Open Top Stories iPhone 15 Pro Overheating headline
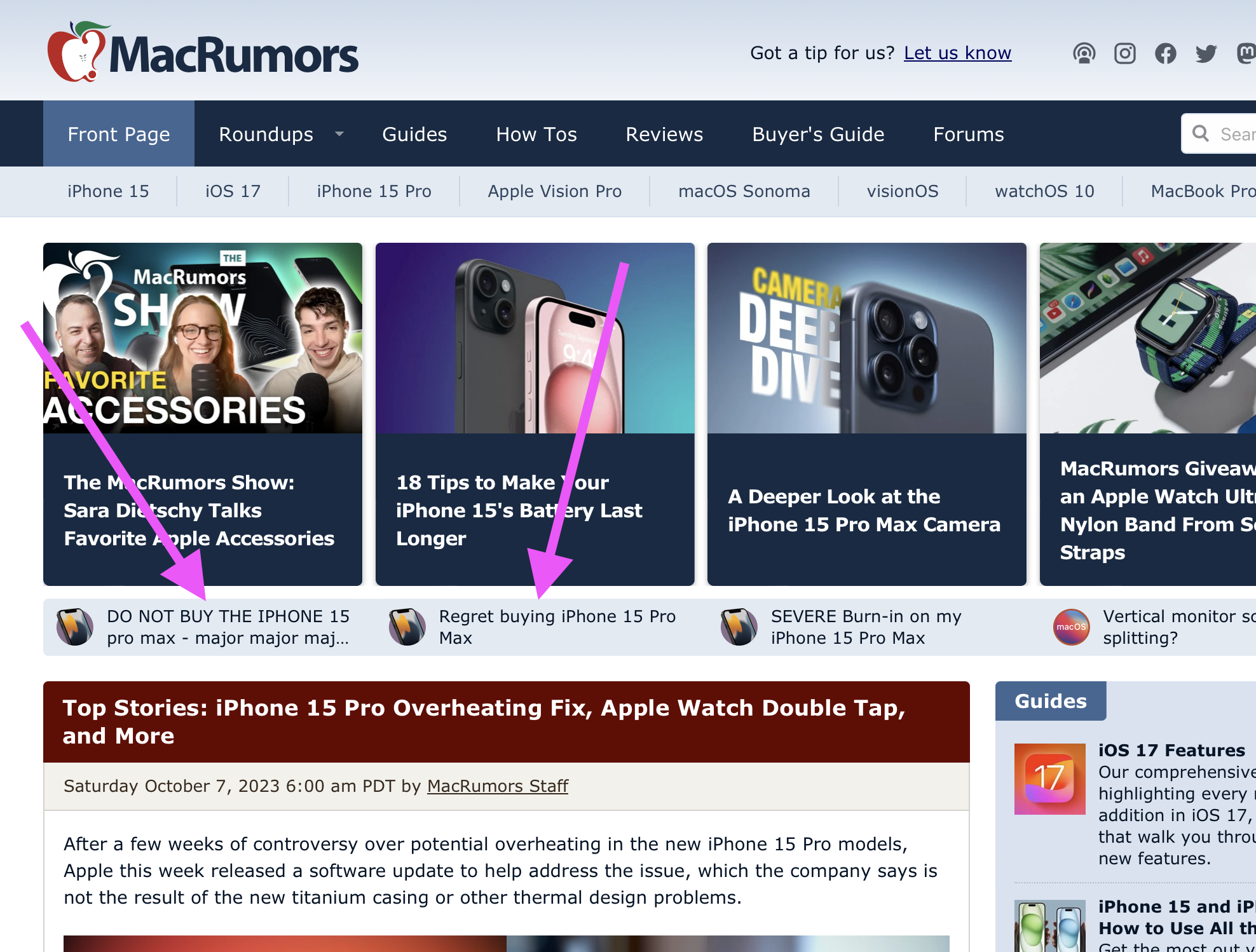The width and height of the screenshot is (1256, 952). (484, 722)
